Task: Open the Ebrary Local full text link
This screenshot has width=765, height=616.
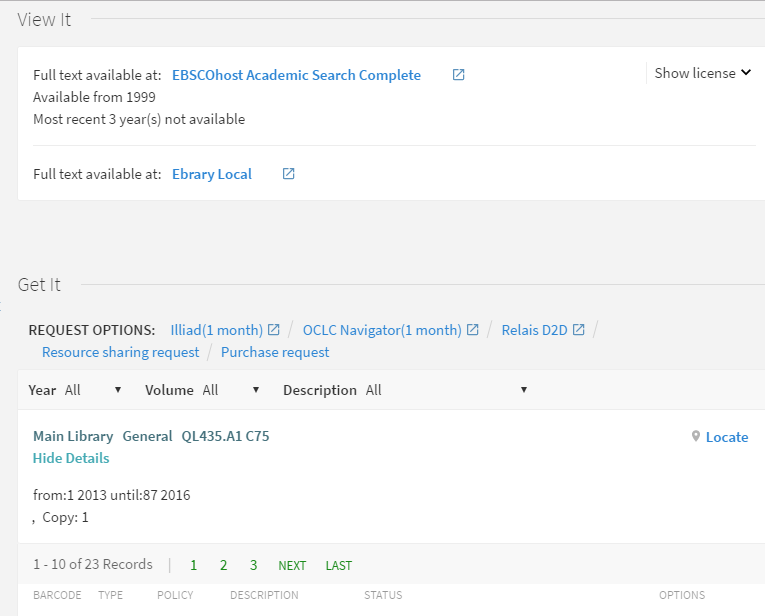Action: click(212, 174)
